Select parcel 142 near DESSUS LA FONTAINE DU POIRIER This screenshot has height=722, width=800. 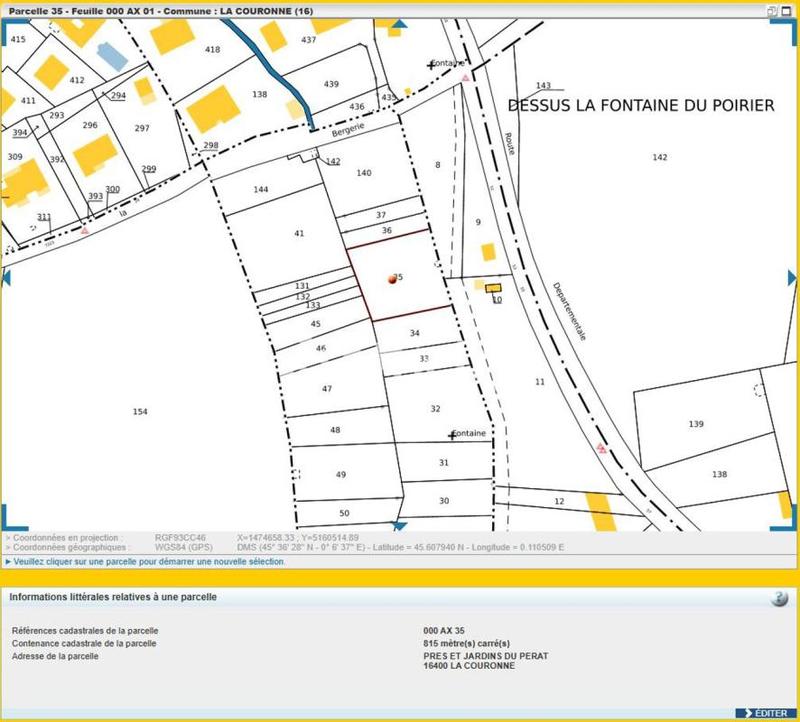pos(659,157)
